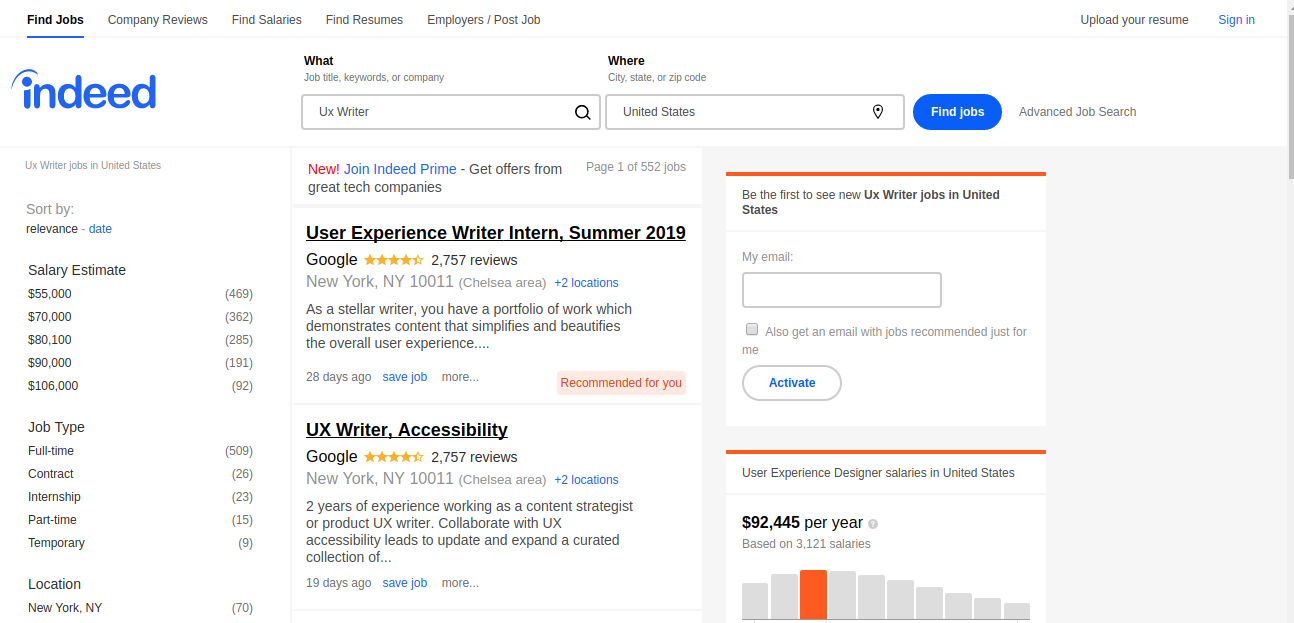Open Company Reviews in top navigation
Viewport: 1294px width, 623px height.
158,20
